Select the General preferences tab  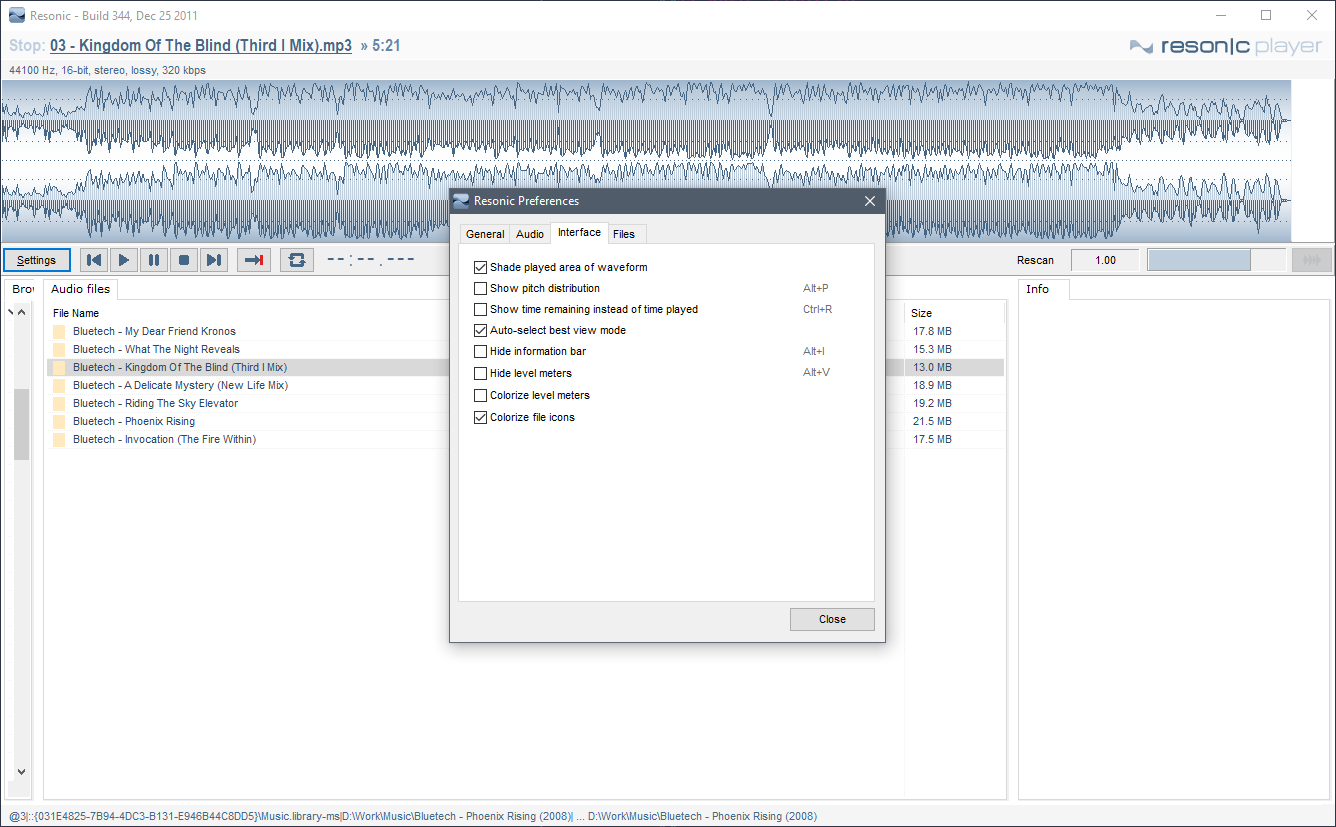(485, 234)
